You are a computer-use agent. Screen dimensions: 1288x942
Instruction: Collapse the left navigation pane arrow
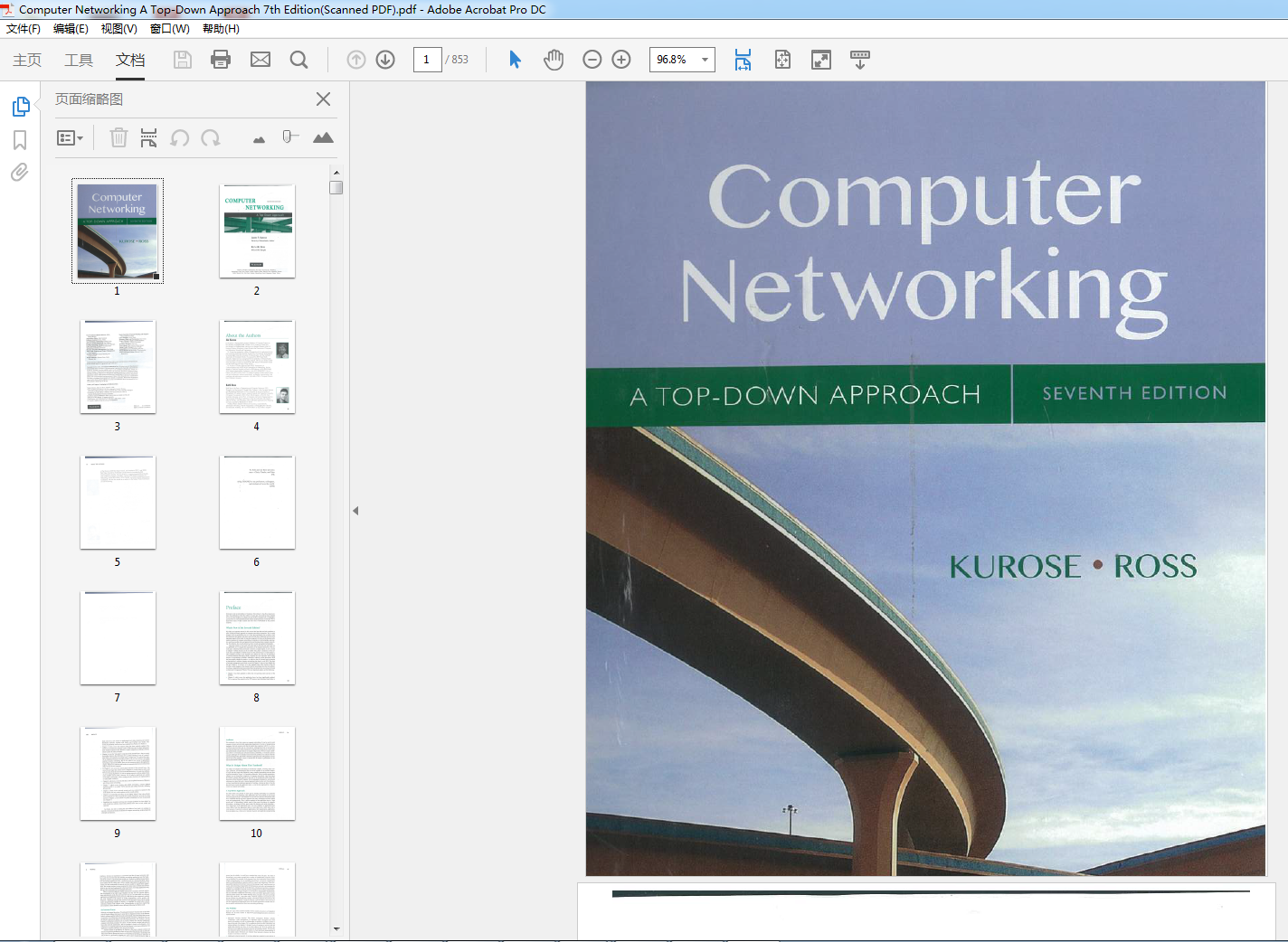coord(355,511)
